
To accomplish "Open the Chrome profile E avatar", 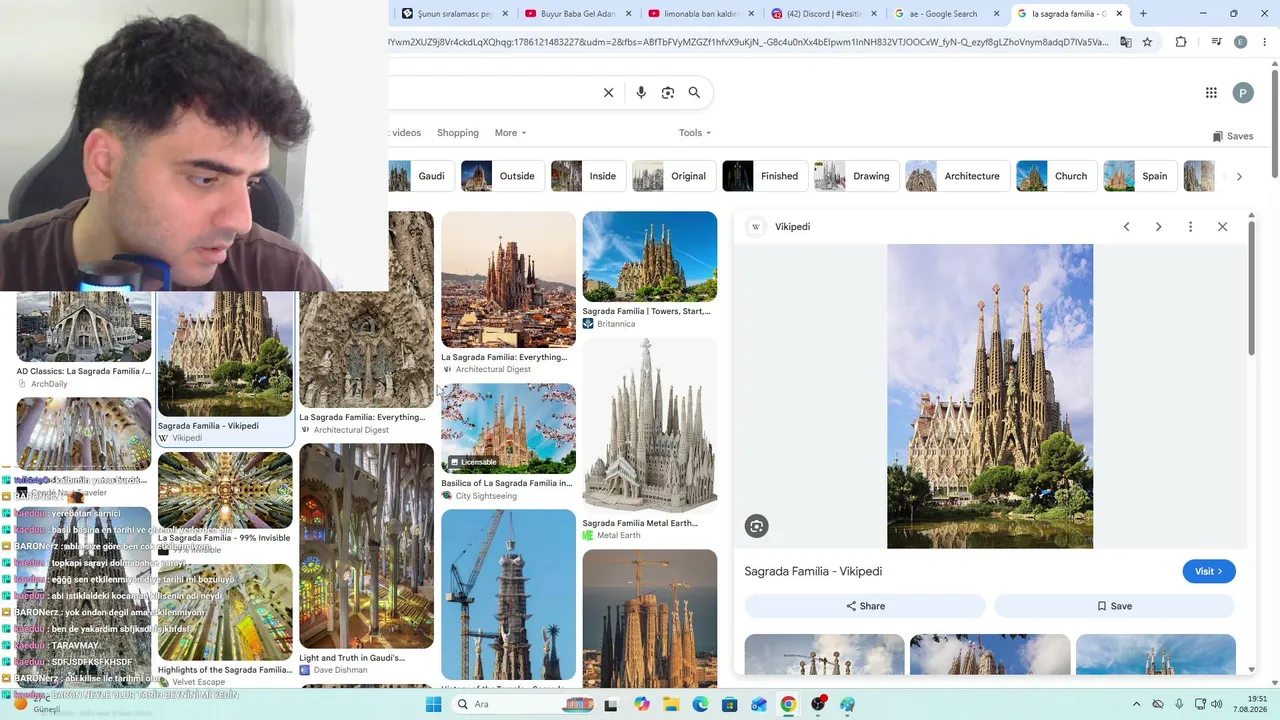I will pyautogui.click(x=1241, y=42).
